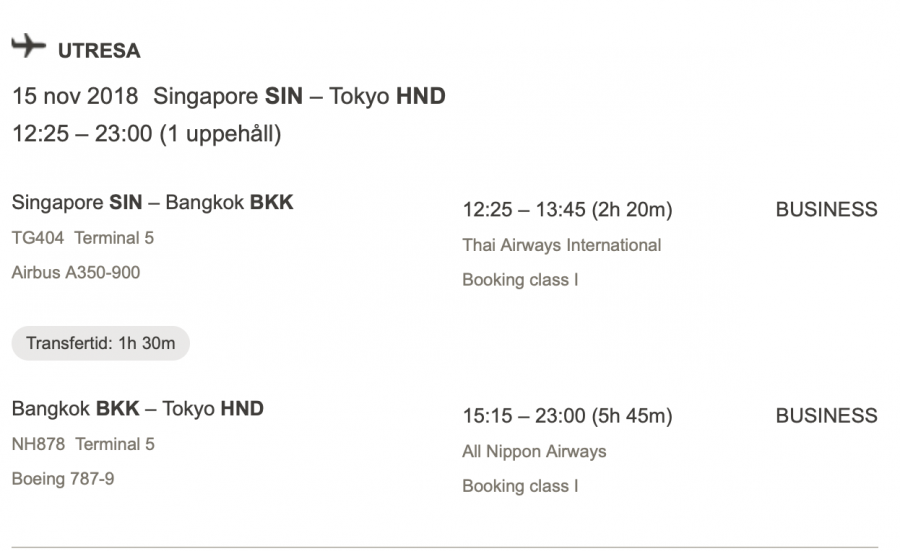Select the UTRESA section heading
Screen dimensions: 900x551
(99, 51)
